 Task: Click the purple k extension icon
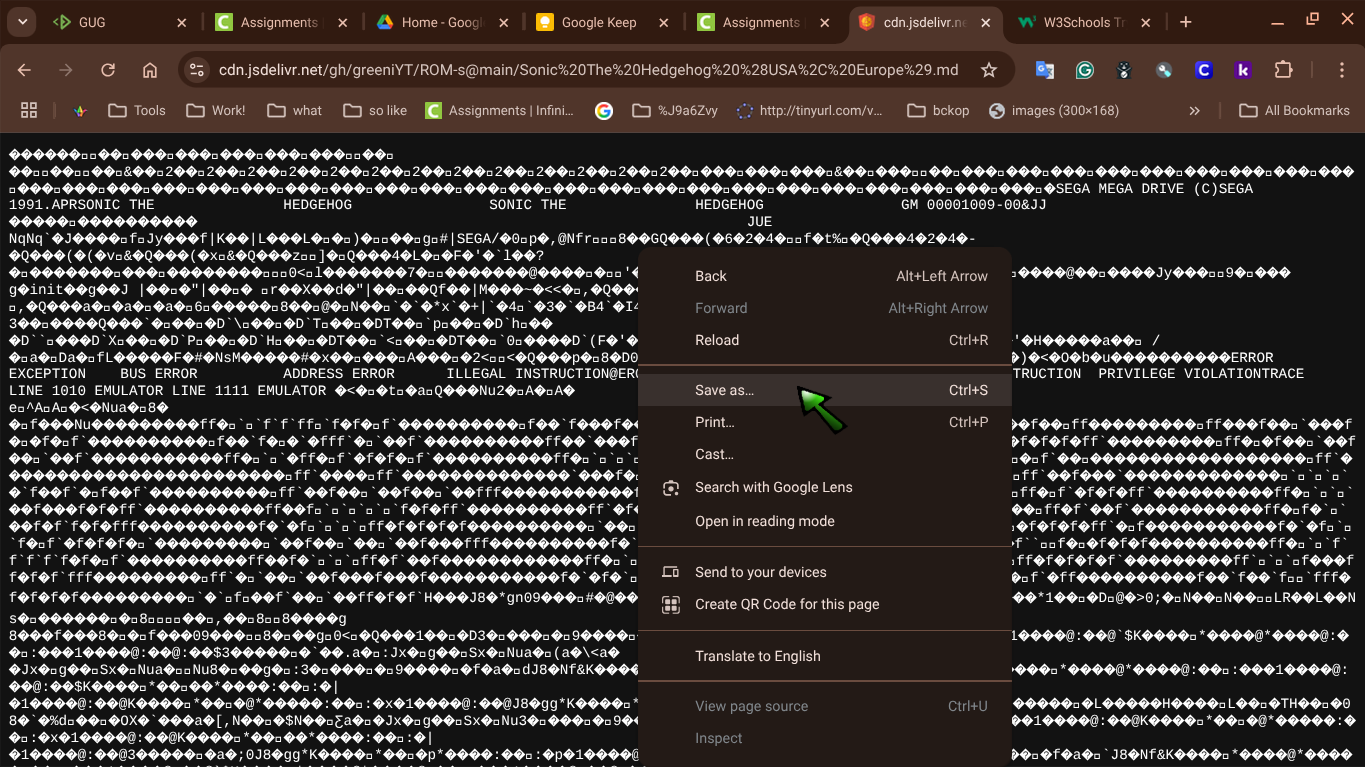1243,70
